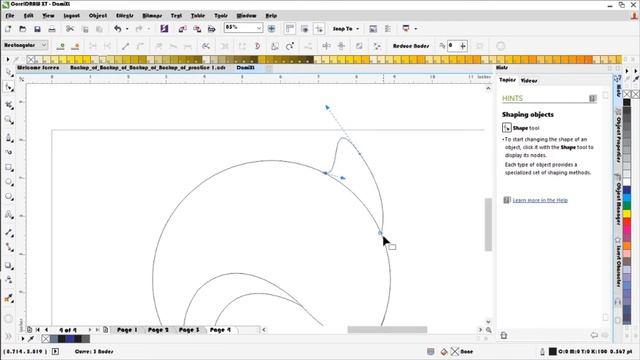Click the vertical scrollbar thumb
Screen dimensions: 640x360
(x=488, y=224)
